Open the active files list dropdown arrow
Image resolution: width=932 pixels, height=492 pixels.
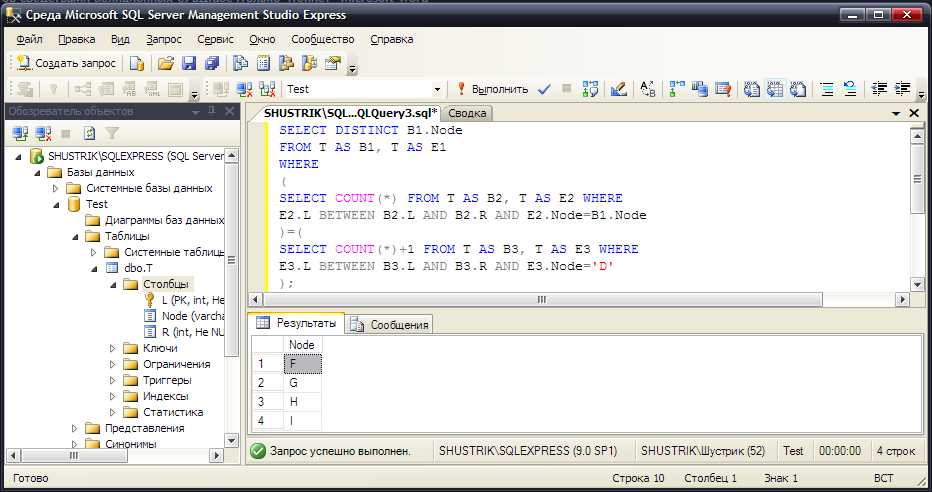point(896,113)
